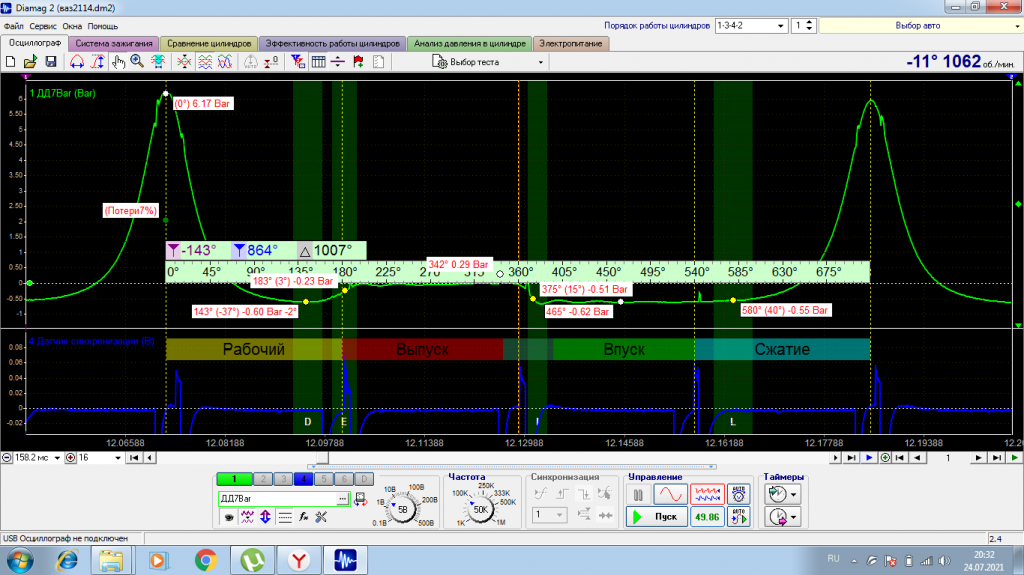This screenshot has width=1024, height=575.
Task: Click the channel filter waveform icon
Action: [247, 517]
